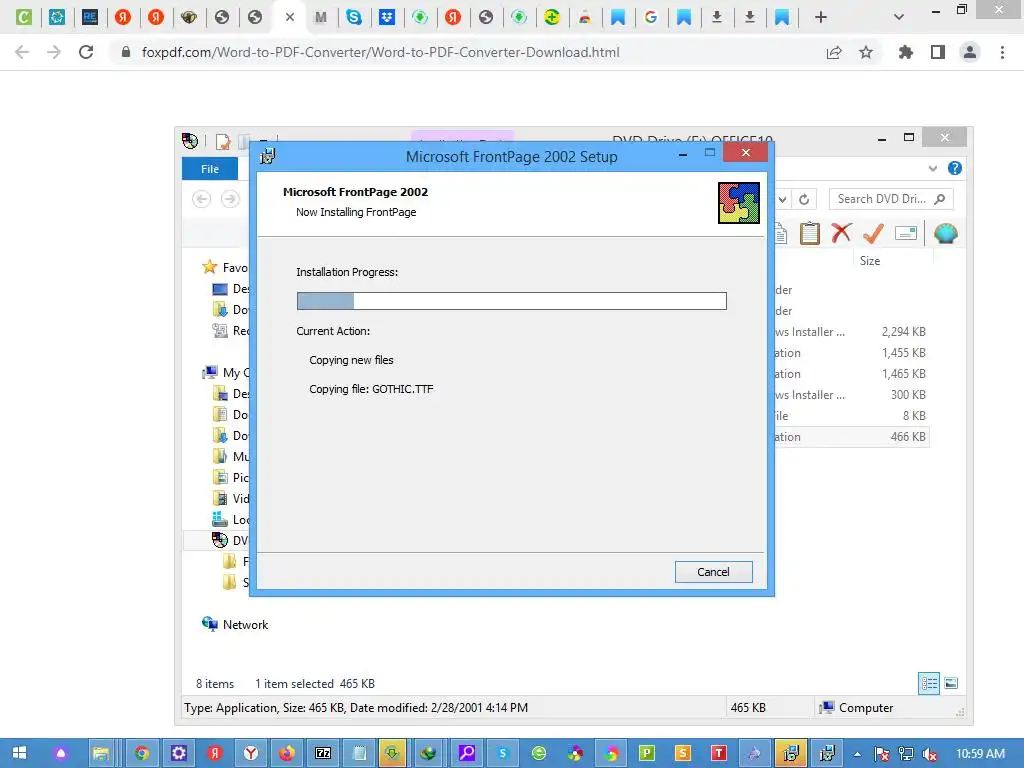Viewport: 1024px width, 768px height.
Task: Click the Explorer Back arrow button
Action: (x=201, y=199)
